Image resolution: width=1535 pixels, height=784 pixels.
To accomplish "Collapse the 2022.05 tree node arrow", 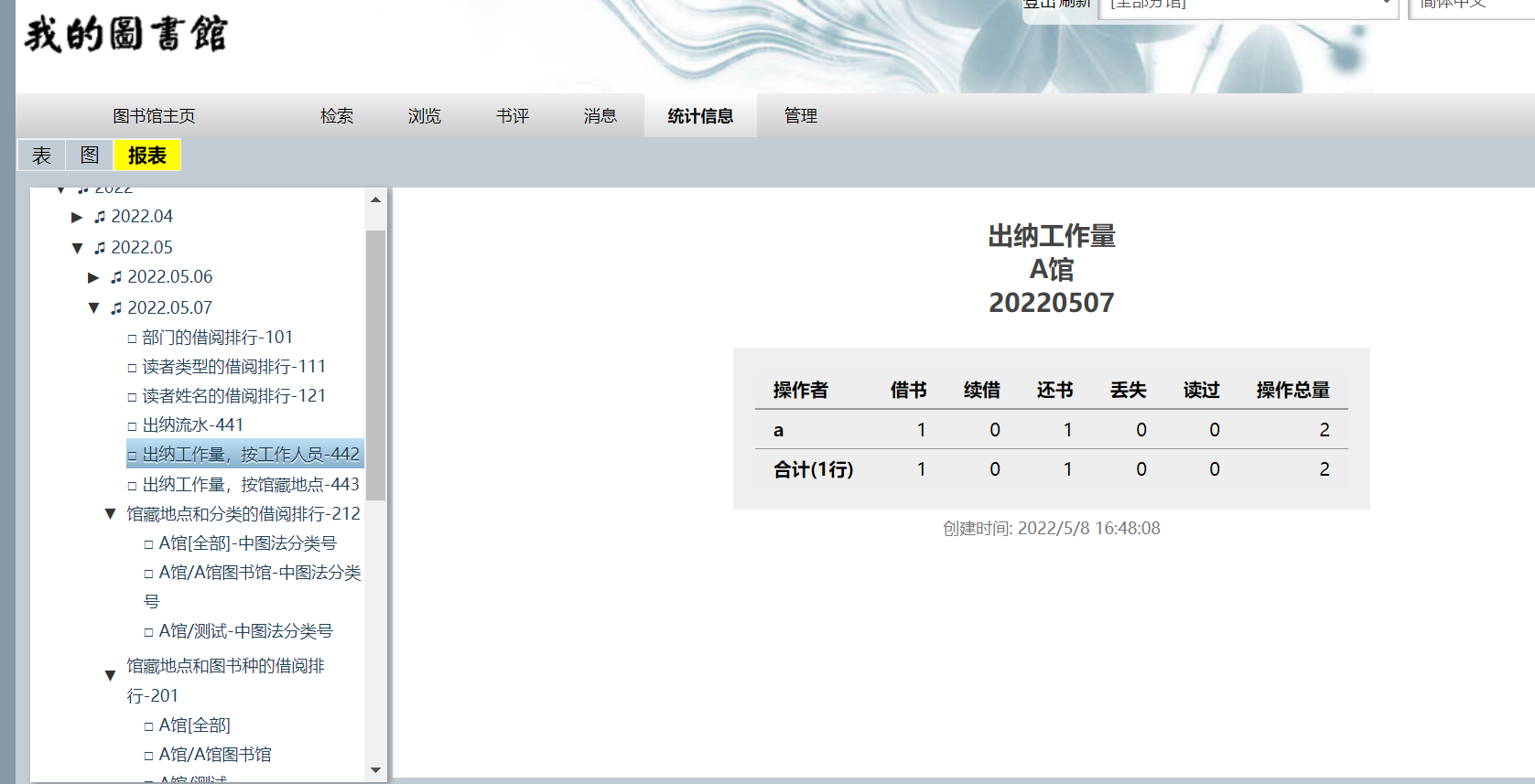I will (x=77, y=248).
